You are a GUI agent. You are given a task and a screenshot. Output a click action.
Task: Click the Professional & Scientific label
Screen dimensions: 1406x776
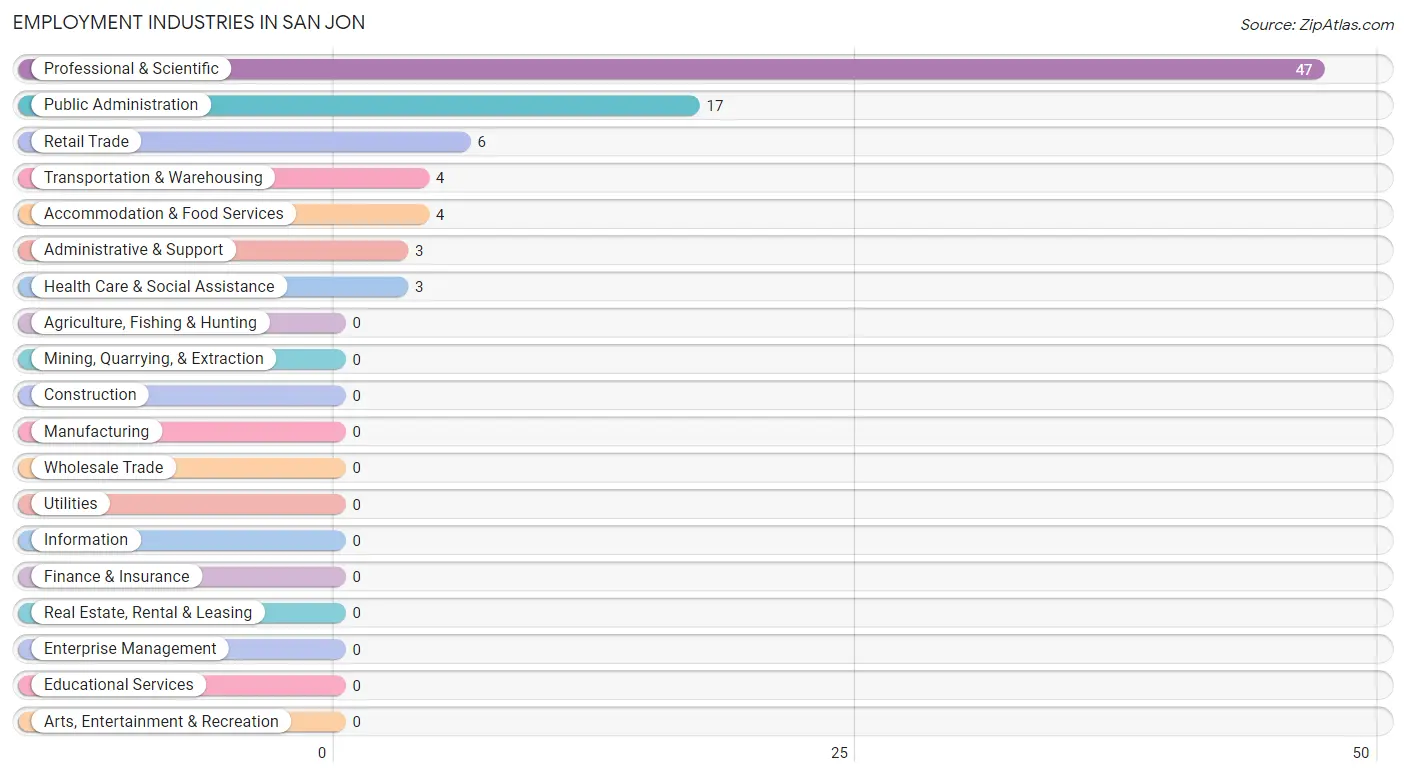131,69
